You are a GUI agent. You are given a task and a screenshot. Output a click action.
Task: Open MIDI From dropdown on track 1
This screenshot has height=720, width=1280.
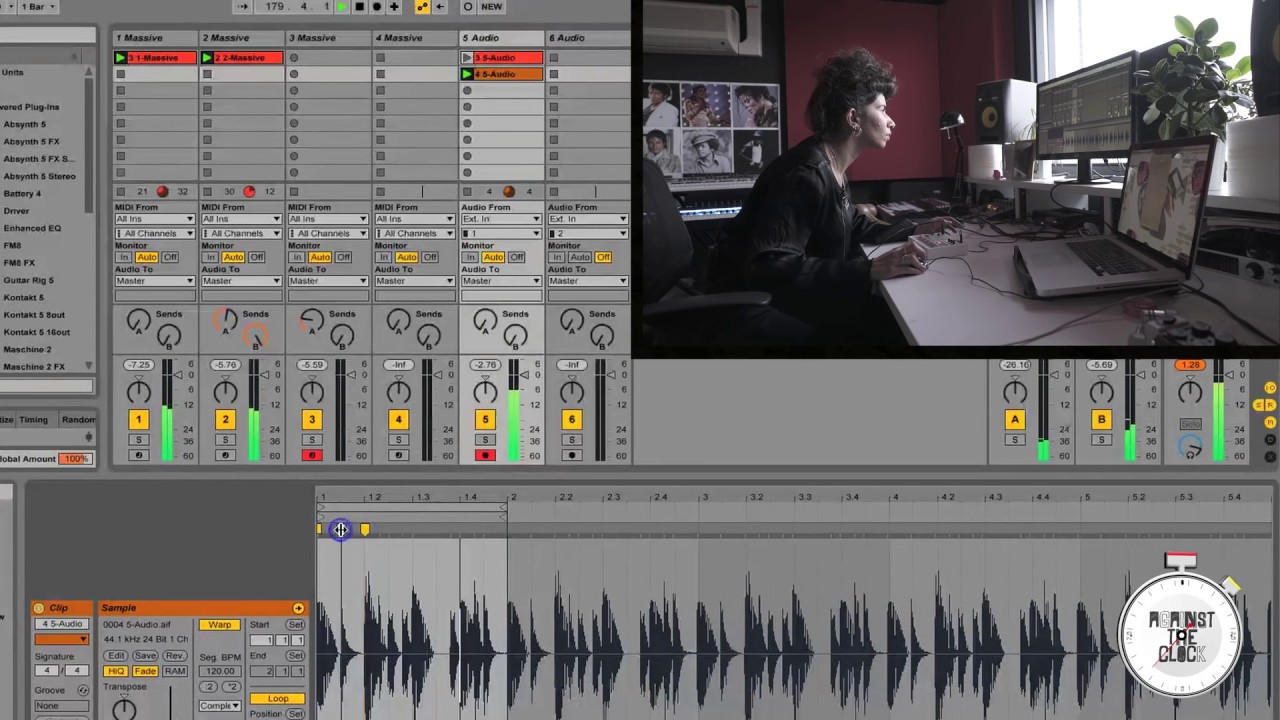click(x=155, y=219)
